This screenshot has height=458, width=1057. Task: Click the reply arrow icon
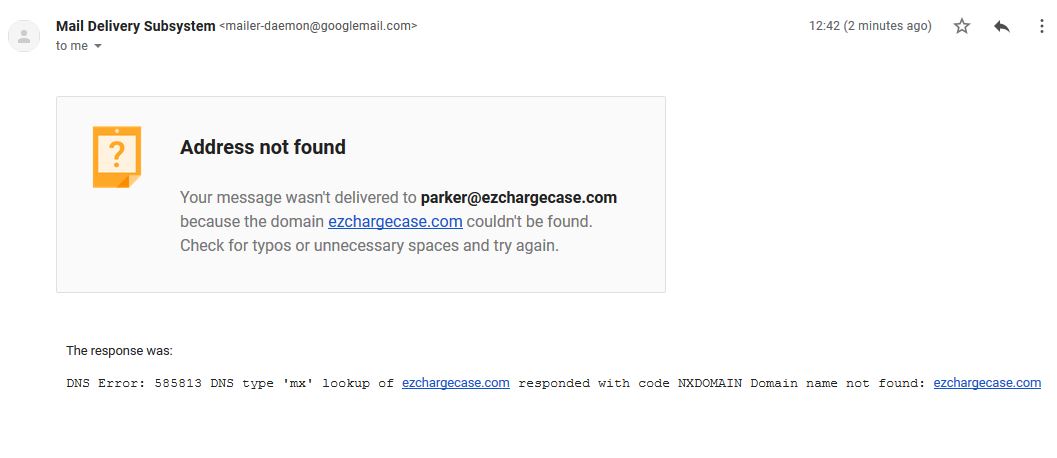pos(1002,26)
